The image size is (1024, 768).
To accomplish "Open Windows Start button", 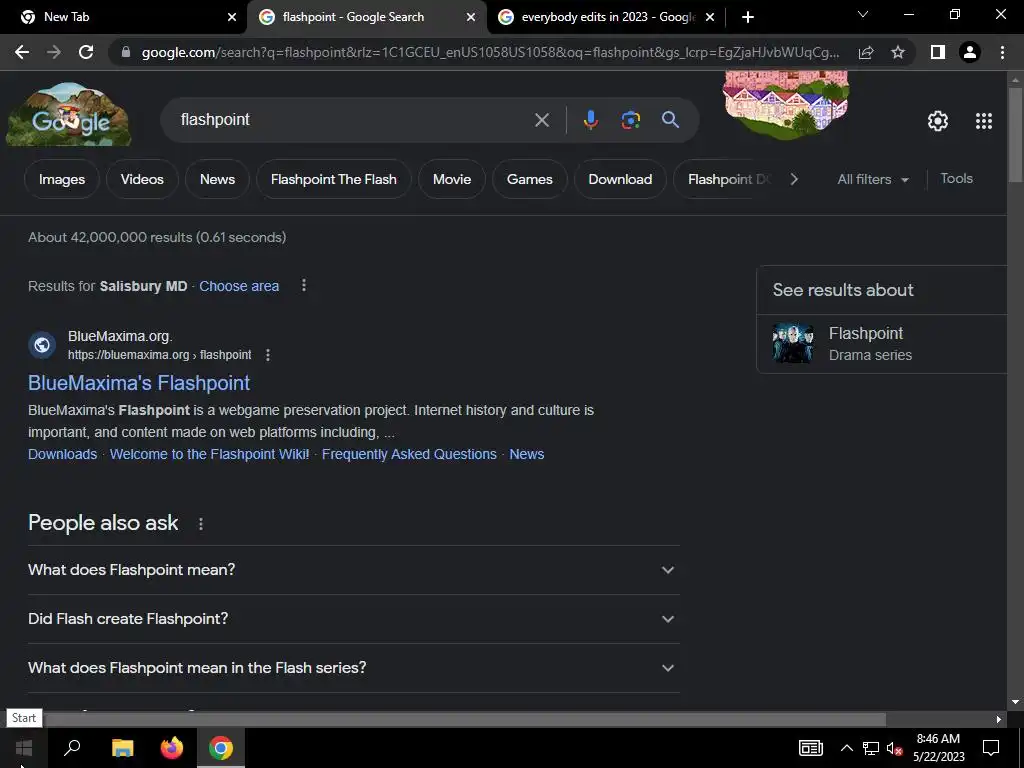I will 24,748.
